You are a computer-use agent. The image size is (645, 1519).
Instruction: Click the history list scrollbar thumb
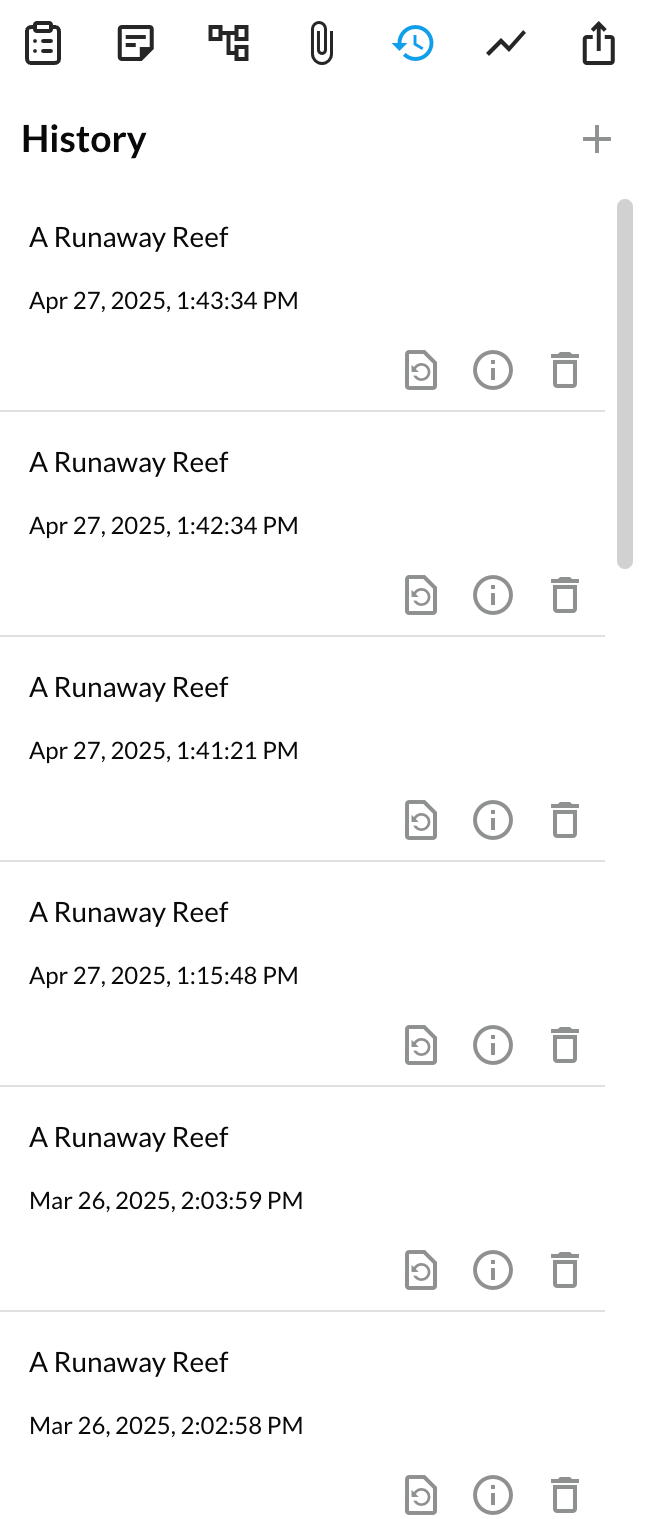tap(625, 384)
